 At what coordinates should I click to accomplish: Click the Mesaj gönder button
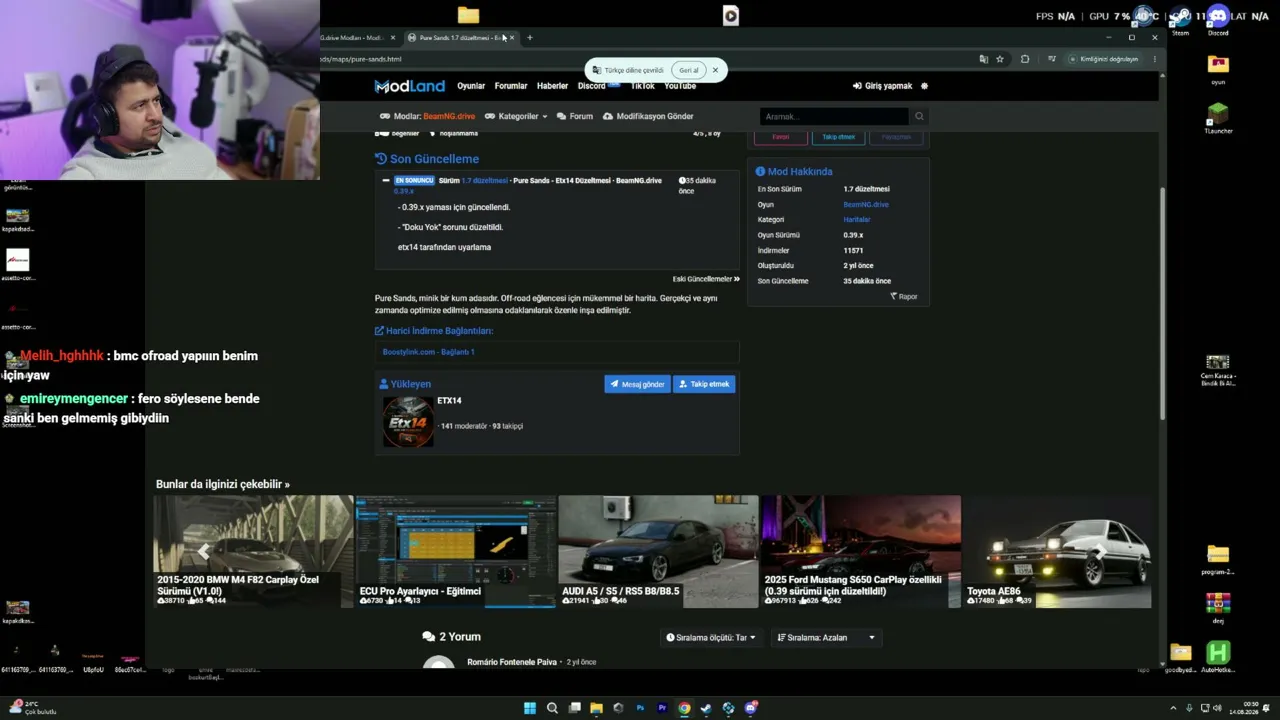pos(637,384)
